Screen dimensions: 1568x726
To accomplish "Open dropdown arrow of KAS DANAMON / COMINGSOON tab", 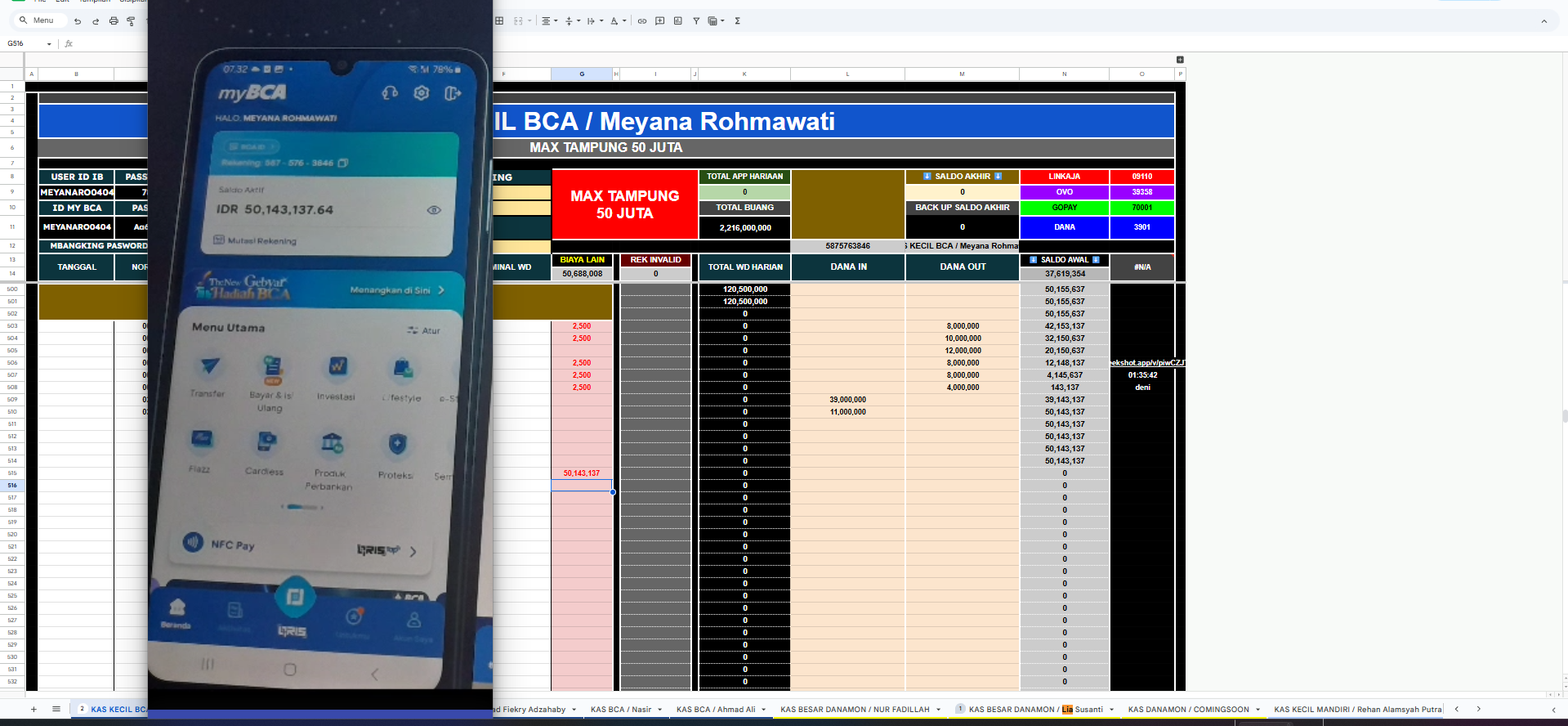I will (x=1258, y=710).
